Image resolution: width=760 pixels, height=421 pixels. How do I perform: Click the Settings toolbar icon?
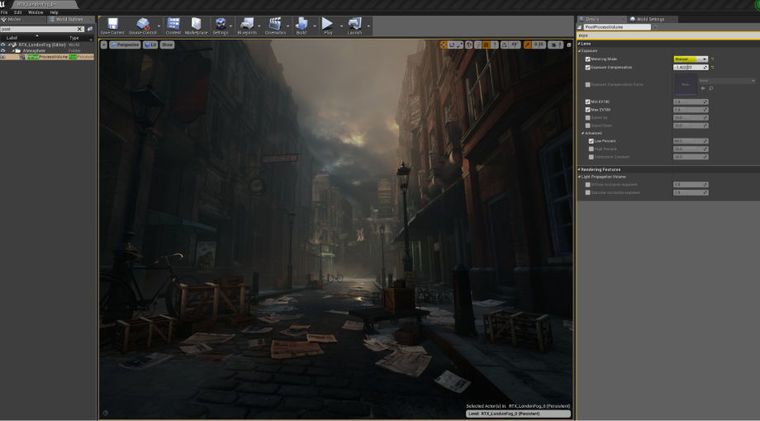coord(220,26)
